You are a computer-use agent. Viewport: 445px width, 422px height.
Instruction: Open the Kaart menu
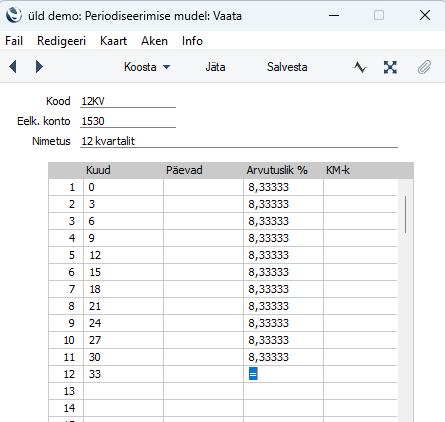point(113,41)
